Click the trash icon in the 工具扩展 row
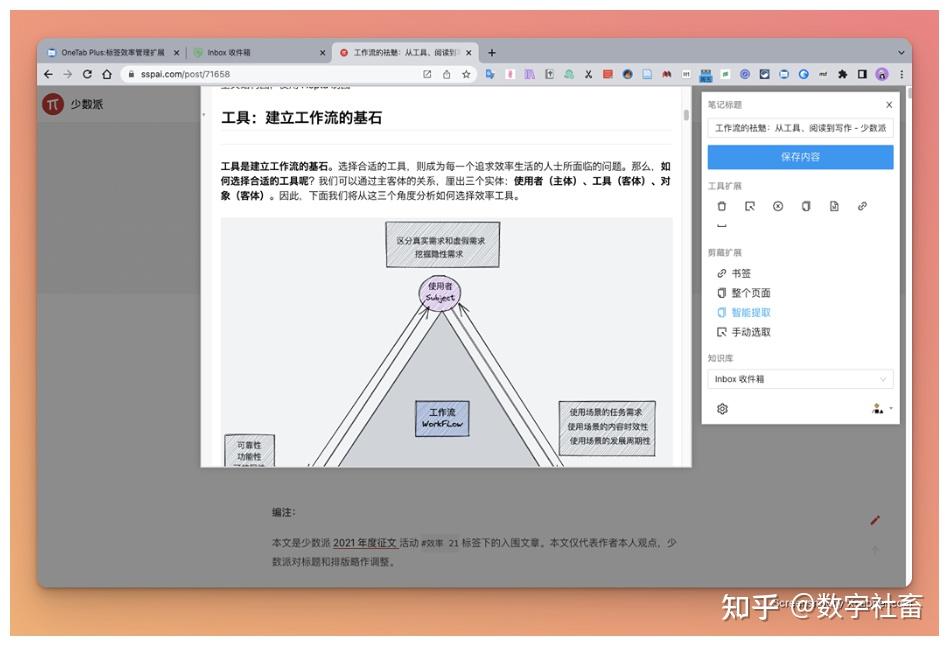The image size is (949, 646). click(x=722, y=205)
